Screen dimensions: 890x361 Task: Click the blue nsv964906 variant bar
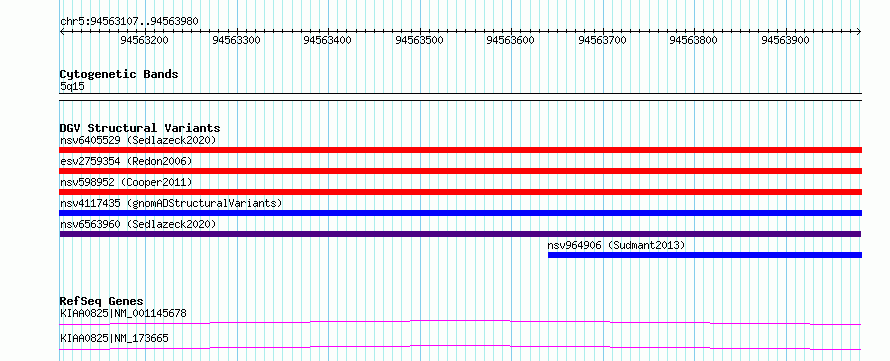704,255
